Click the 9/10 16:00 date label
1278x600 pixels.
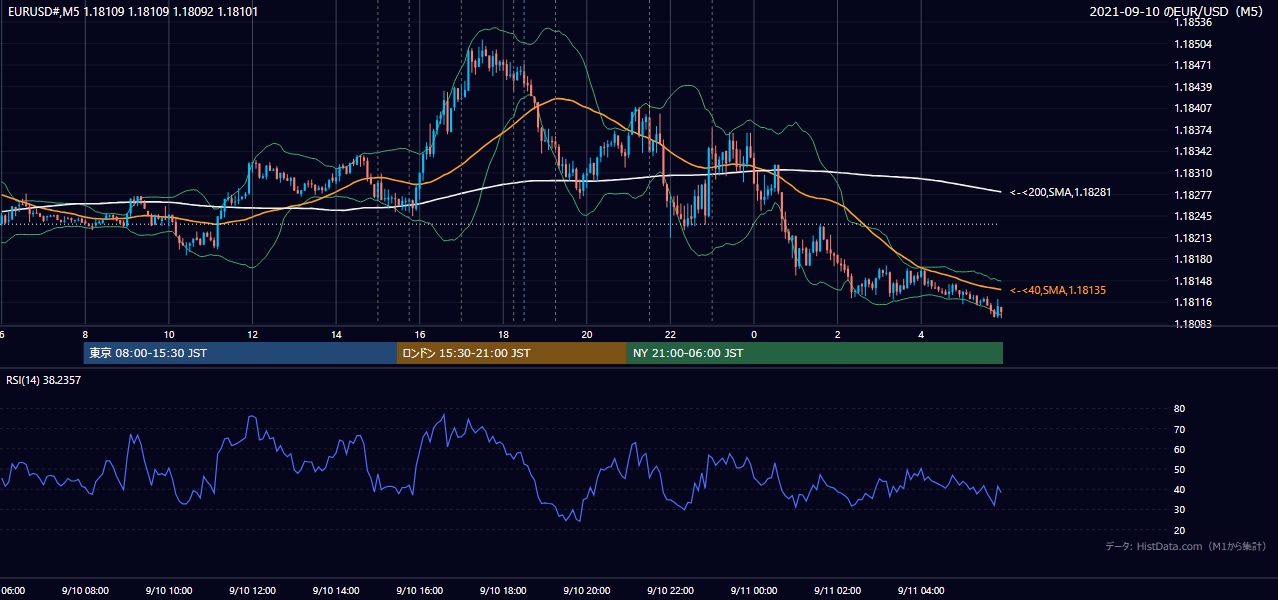click(419, 591)
